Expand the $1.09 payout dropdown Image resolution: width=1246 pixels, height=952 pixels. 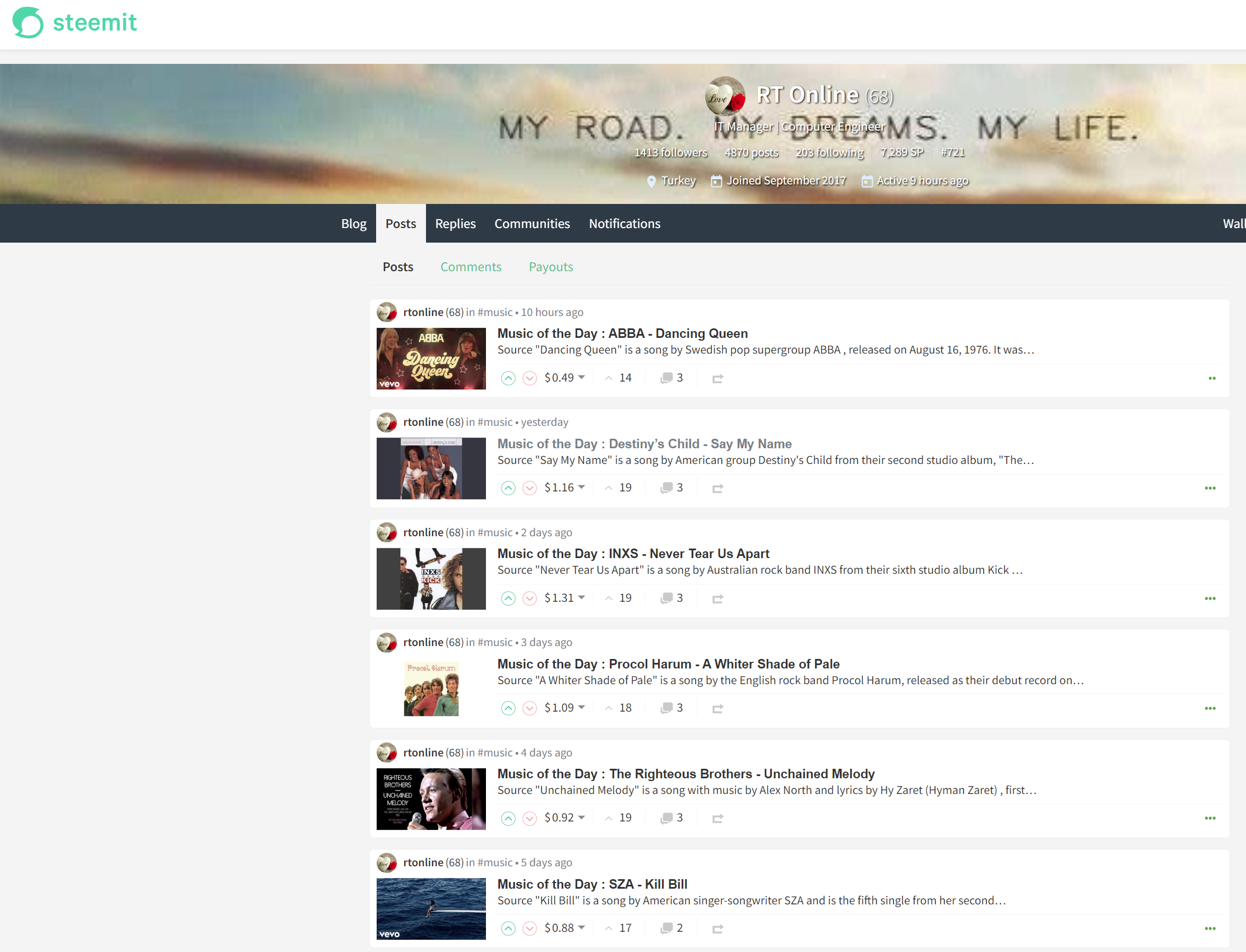pos(564,708)
